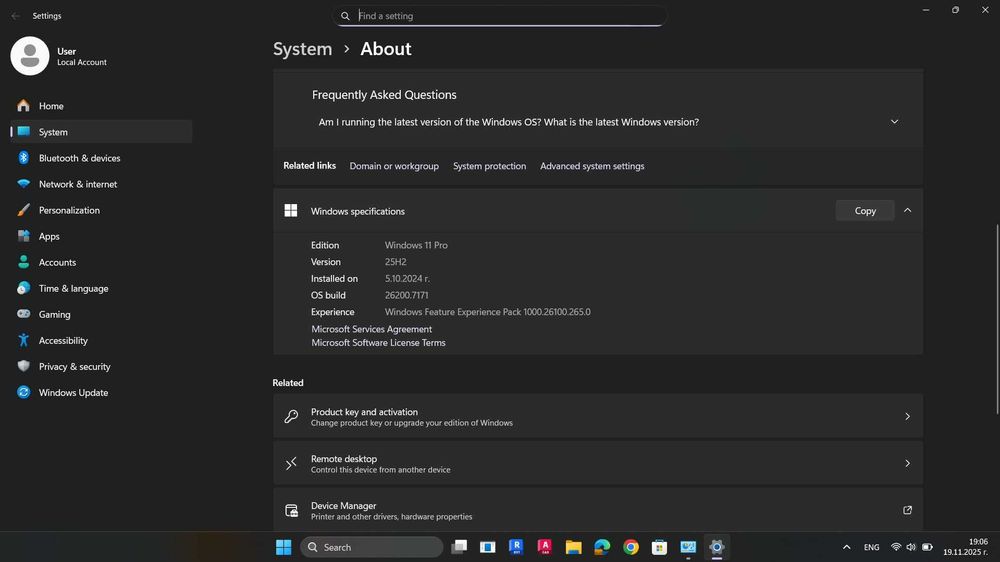The width and height of the screenshot is (1000, 562).
Task: Open Accessibility settings
Action: (101, 341)
